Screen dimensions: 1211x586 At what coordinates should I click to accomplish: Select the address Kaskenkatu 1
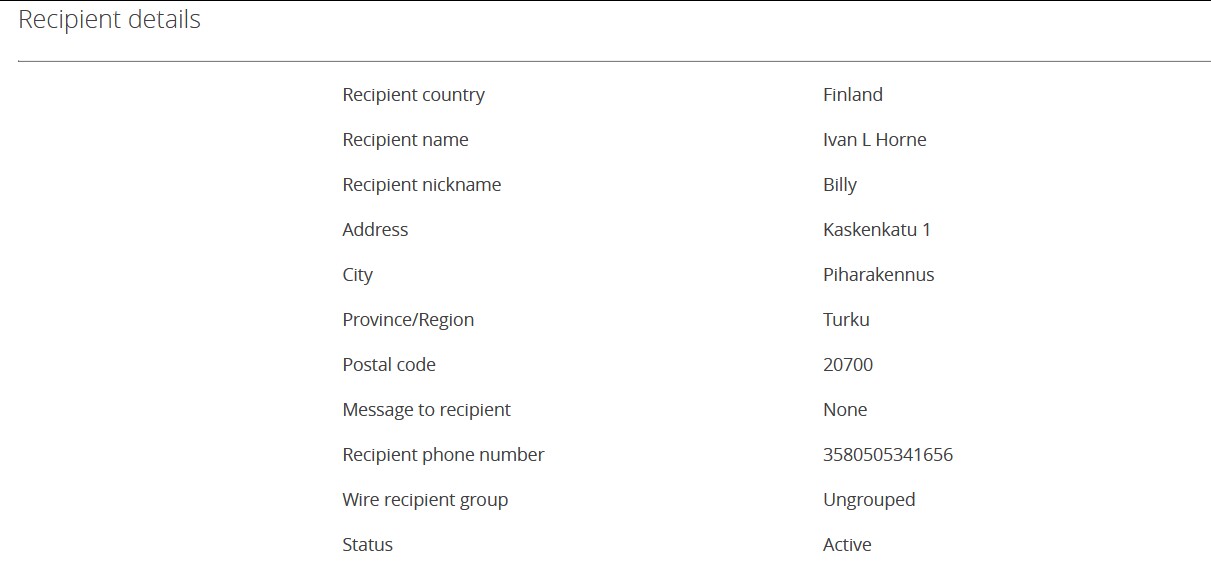coord(876,230)
